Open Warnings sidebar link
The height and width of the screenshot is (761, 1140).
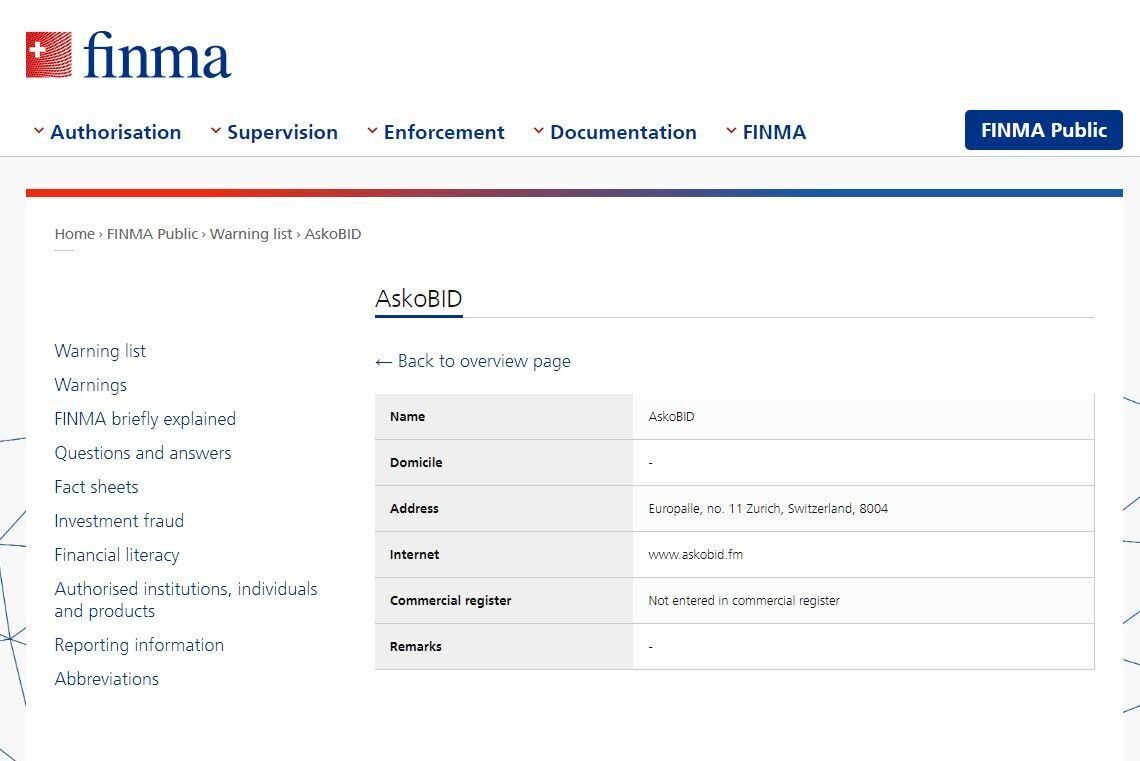point(91,385)
